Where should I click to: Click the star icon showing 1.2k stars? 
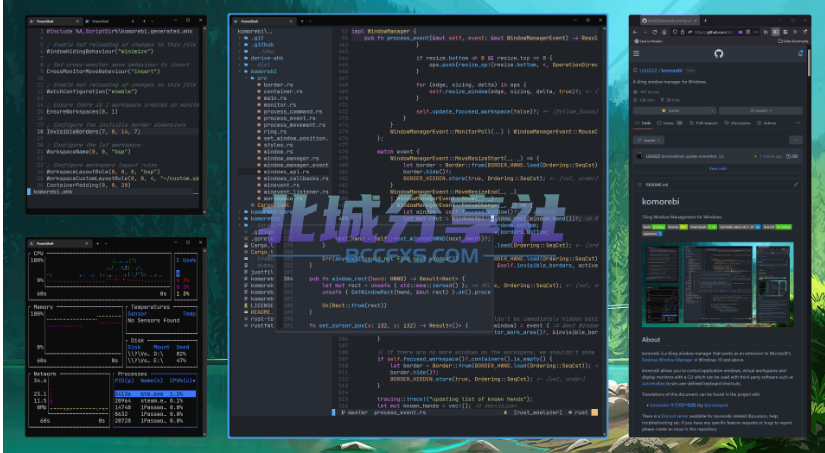tap(635, 100)
